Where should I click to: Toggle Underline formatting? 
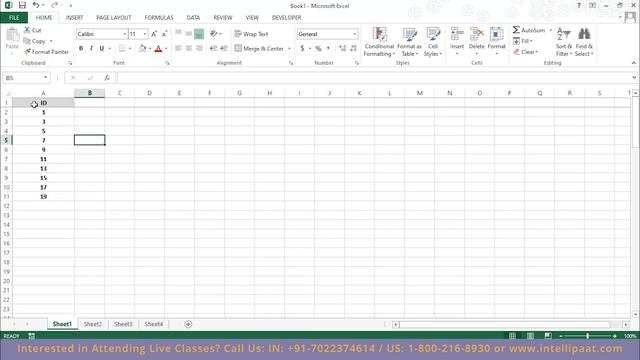point(102,49)
